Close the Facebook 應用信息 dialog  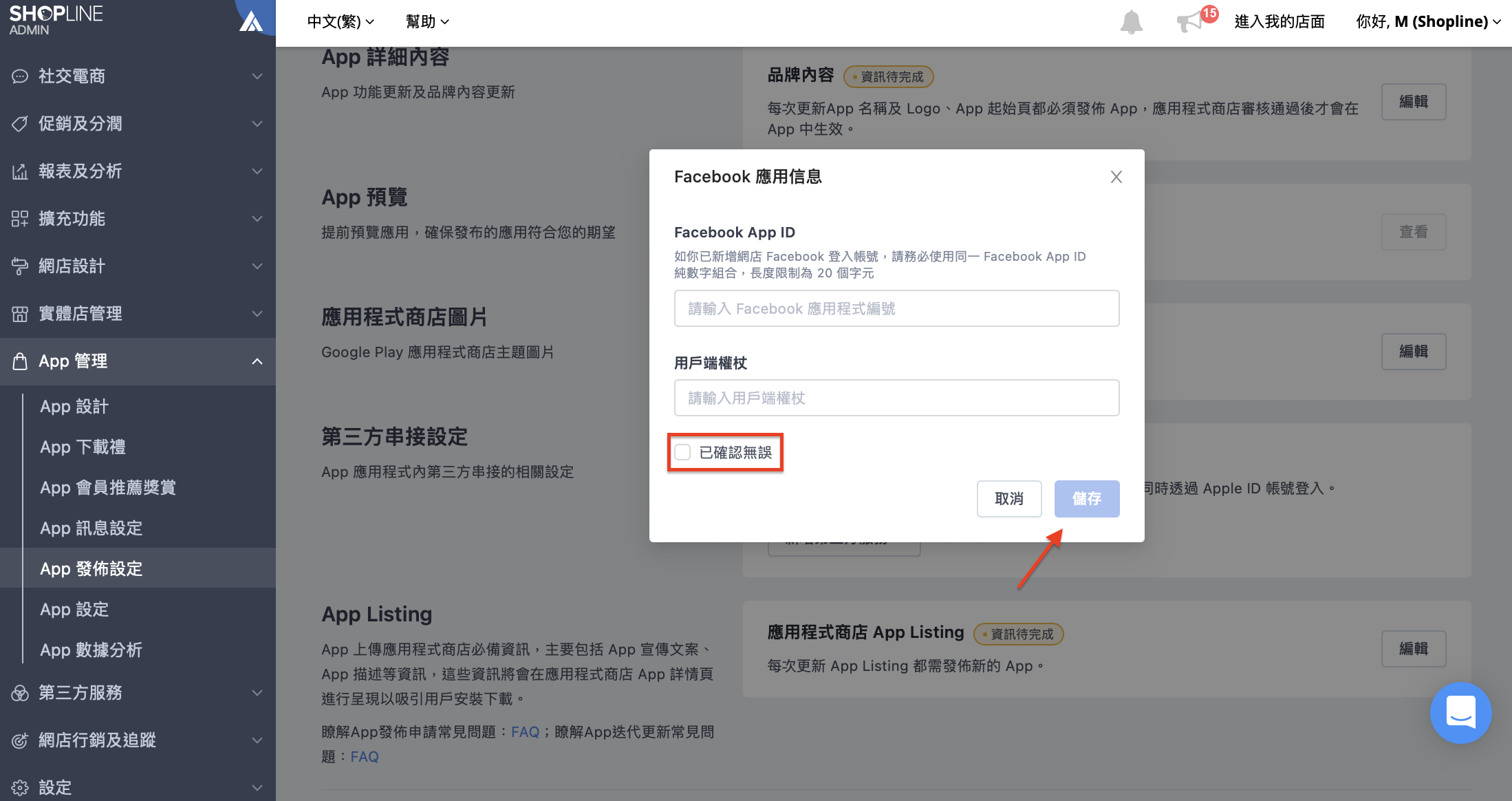coord(1116,177)
